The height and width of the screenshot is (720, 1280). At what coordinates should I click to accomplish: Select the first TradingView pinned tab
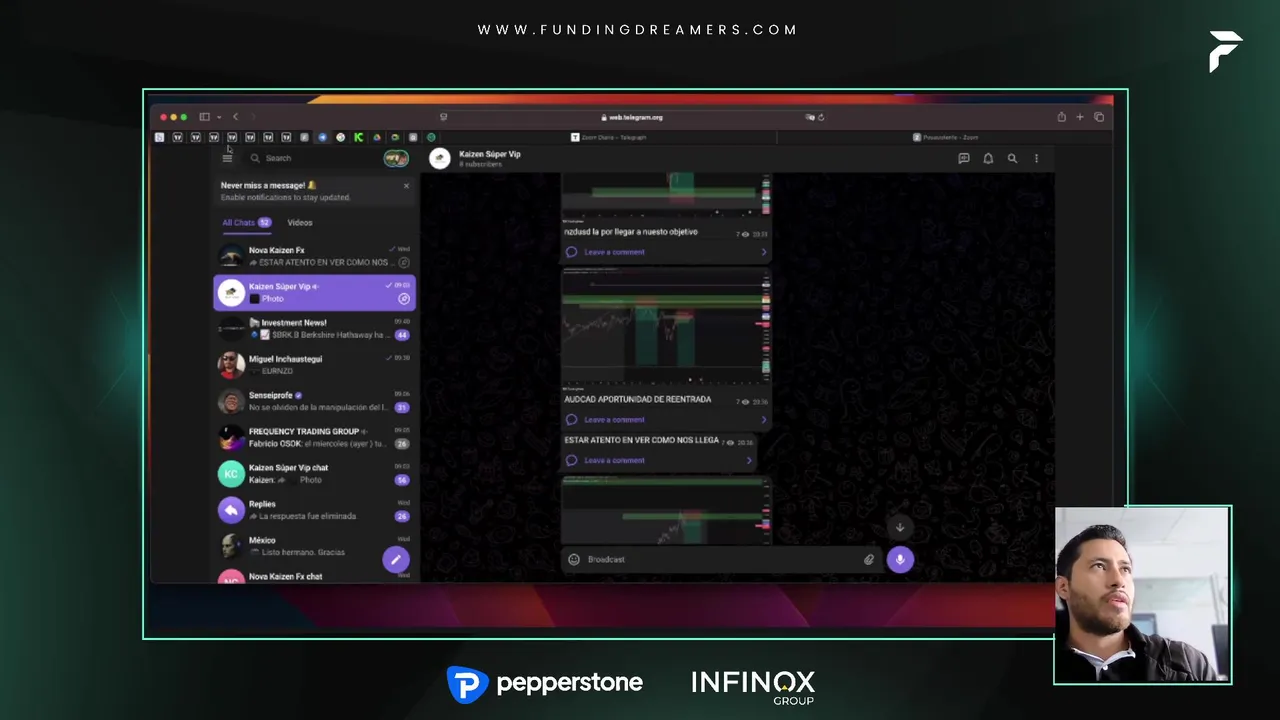click(x=177, y=137)
